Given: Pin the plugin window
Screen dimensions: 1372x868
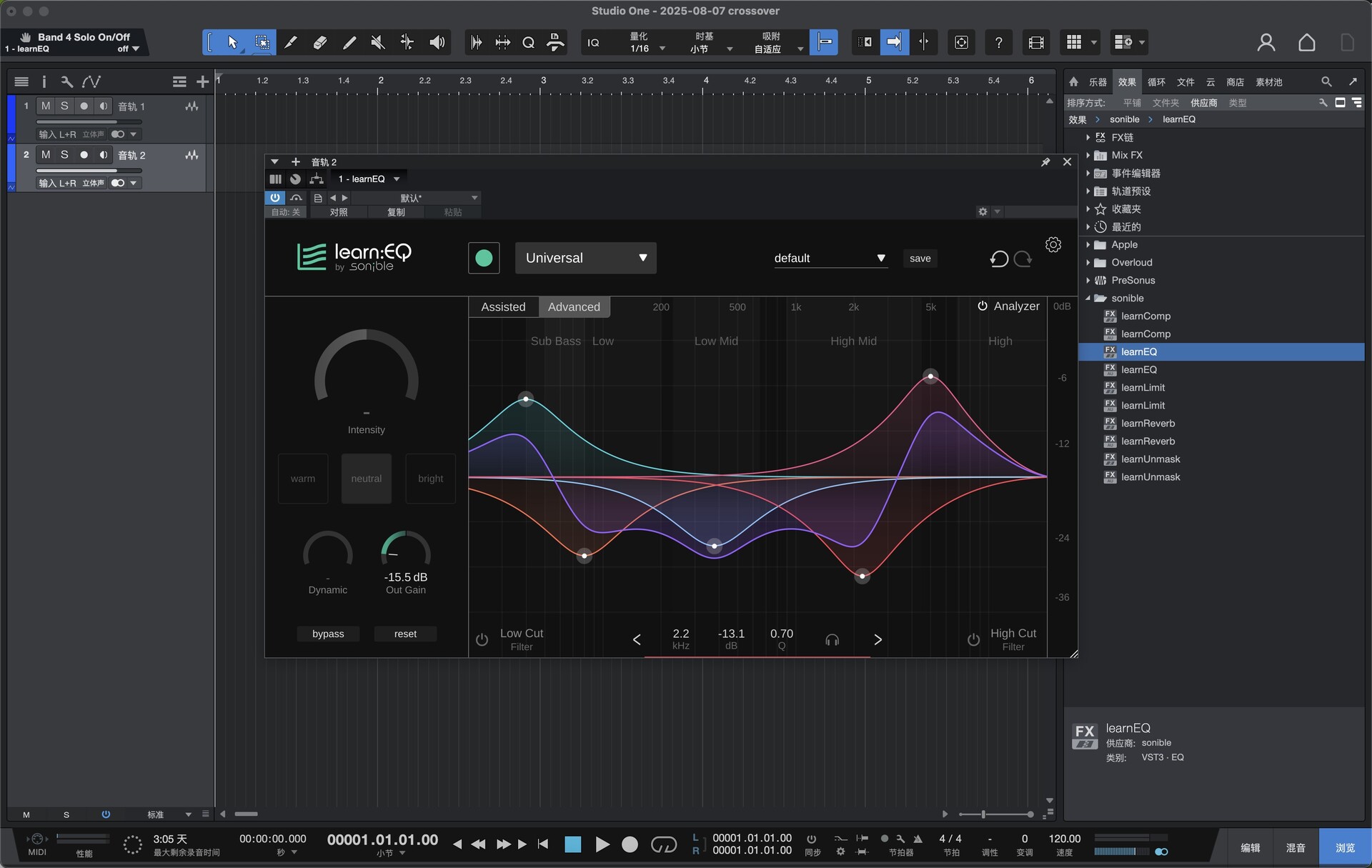Looking at the screenshot, I should [1045, 162].
